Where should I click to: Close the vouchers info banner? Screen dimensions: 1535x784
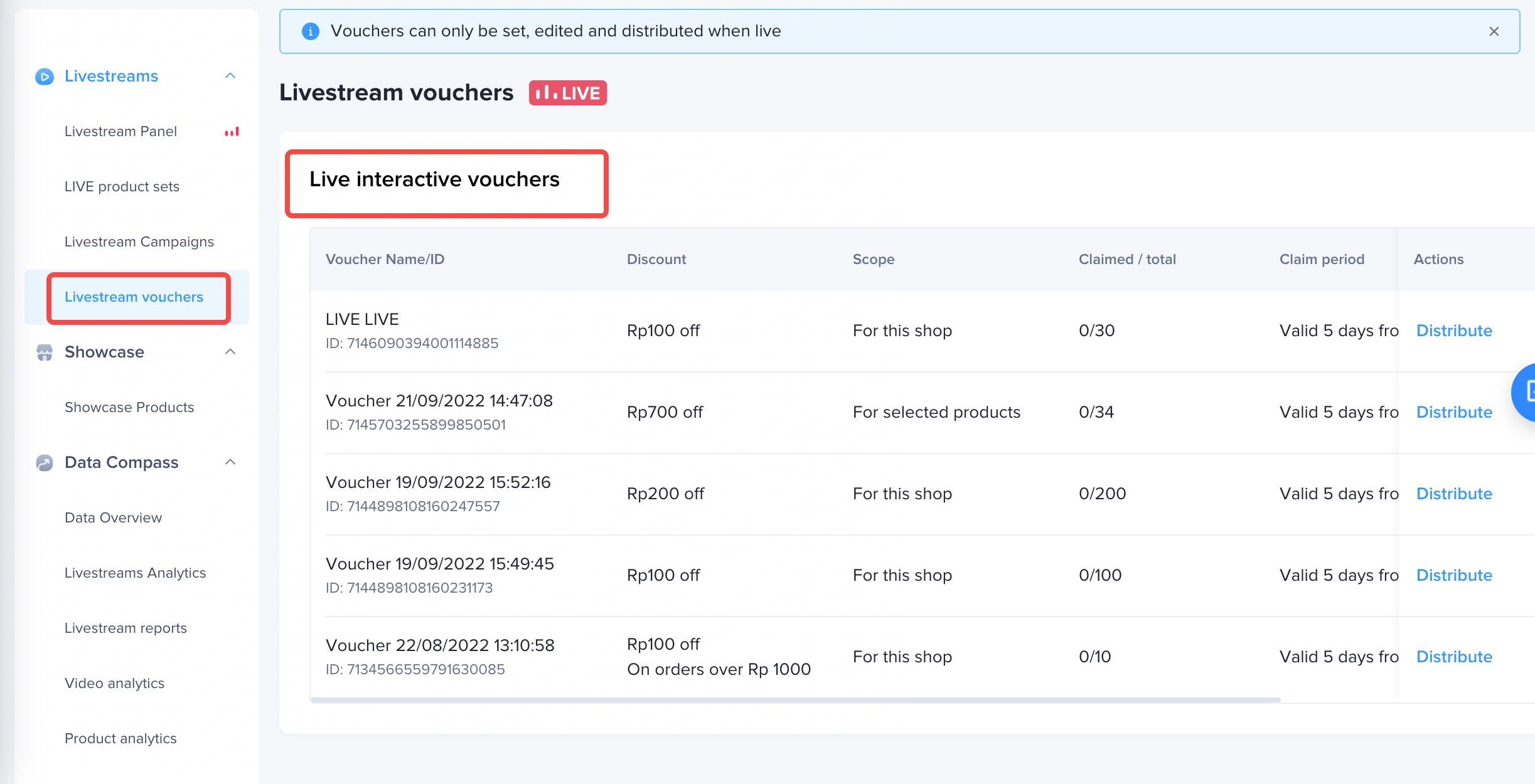1494,31
